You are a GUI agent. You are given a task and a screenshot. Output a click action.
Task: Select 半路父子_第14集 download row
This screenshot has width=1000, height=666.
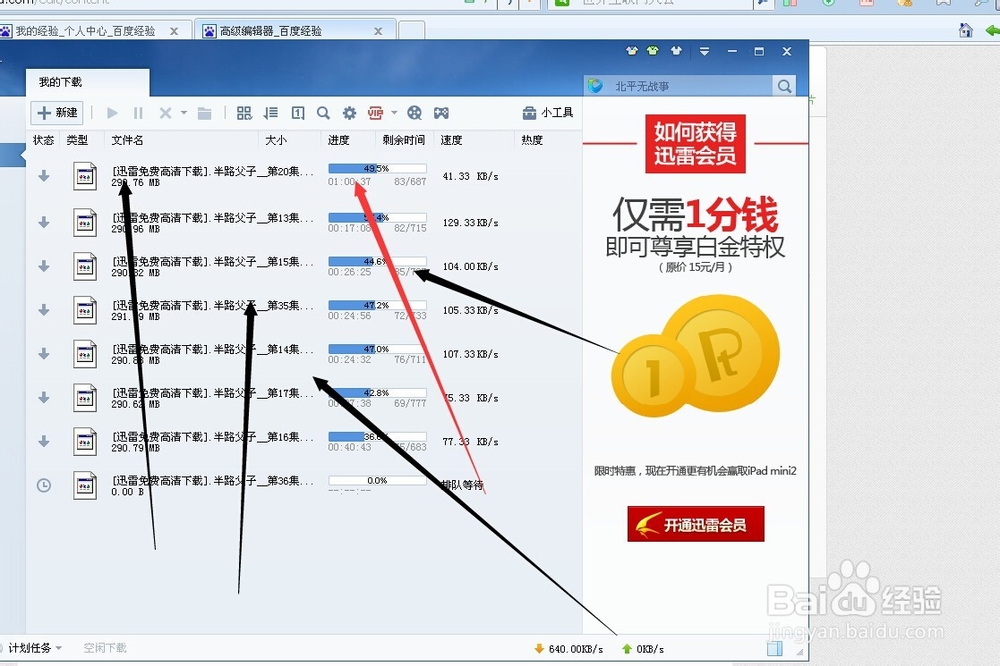[x=304, y=354]
